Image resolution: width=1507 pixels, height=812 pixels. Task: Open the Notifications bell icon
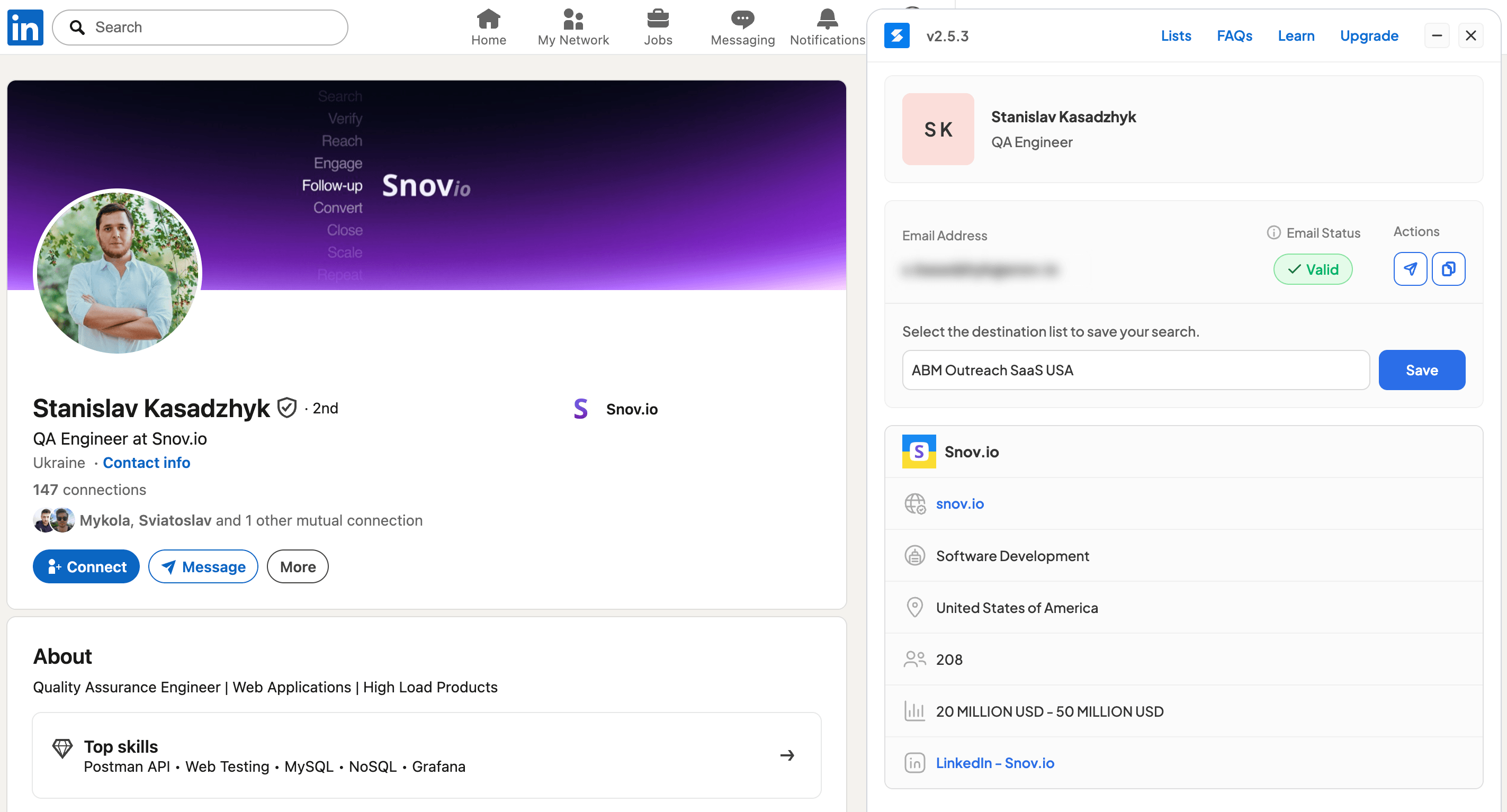pyautogui.click(x=827, y=19)
